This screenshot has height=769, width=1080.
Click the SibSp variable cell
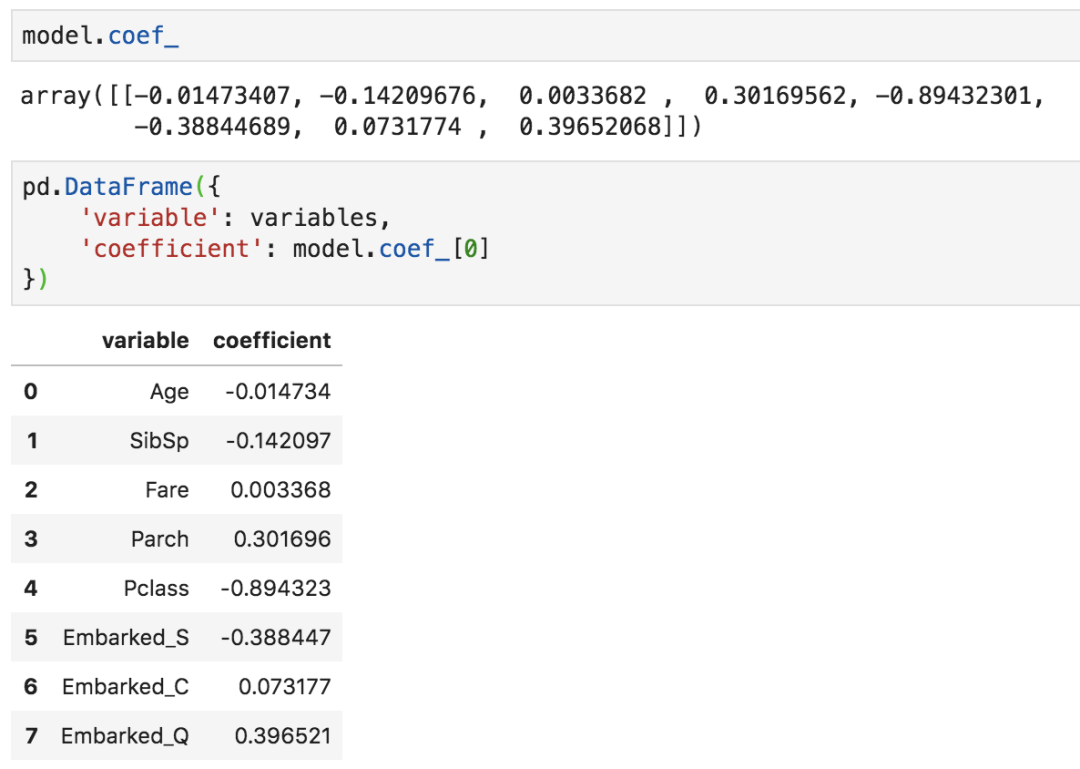coord(159,441)
